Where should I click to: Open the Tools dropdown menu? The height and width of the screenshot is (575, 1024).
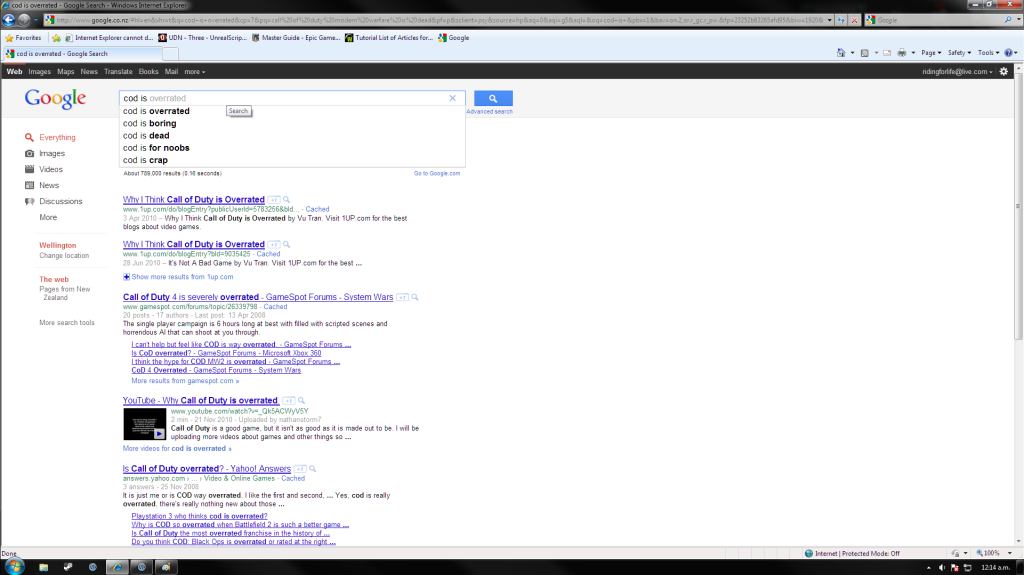point(989,53)
